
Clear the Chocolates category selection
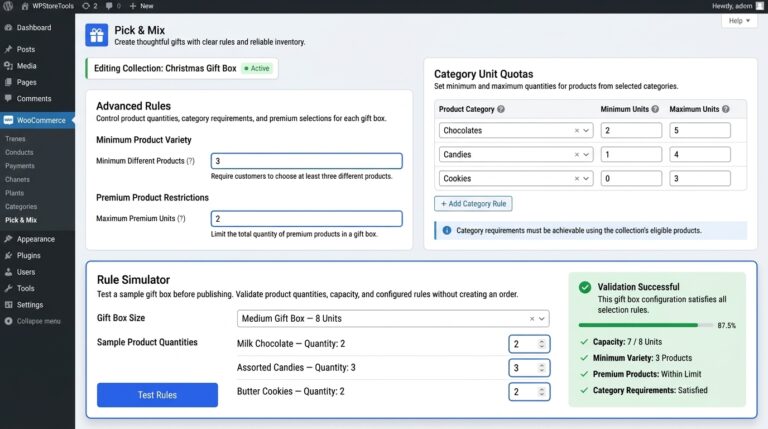click(x=576, y=130)
